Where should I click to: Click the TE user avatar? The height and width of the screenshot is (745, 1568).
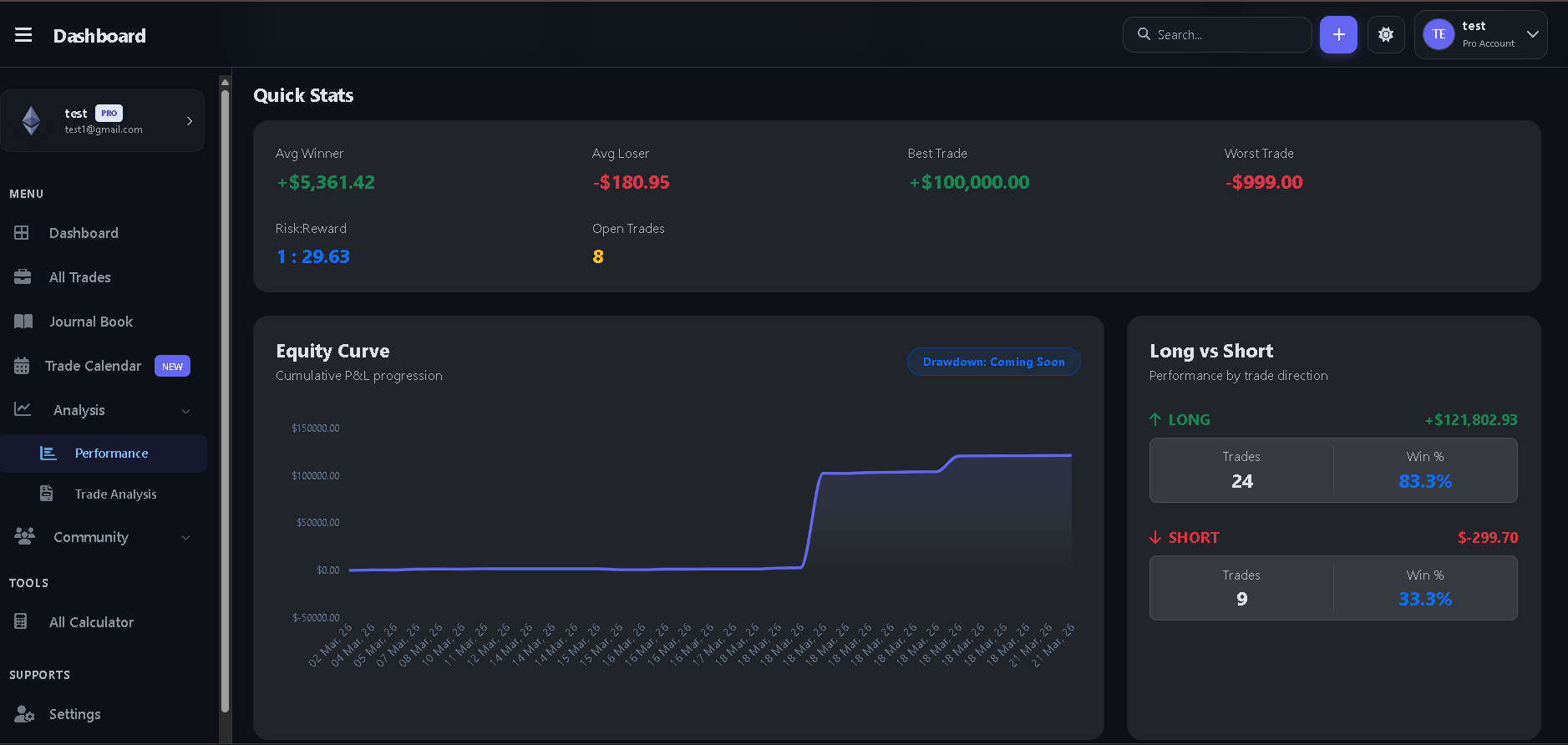1439,34
